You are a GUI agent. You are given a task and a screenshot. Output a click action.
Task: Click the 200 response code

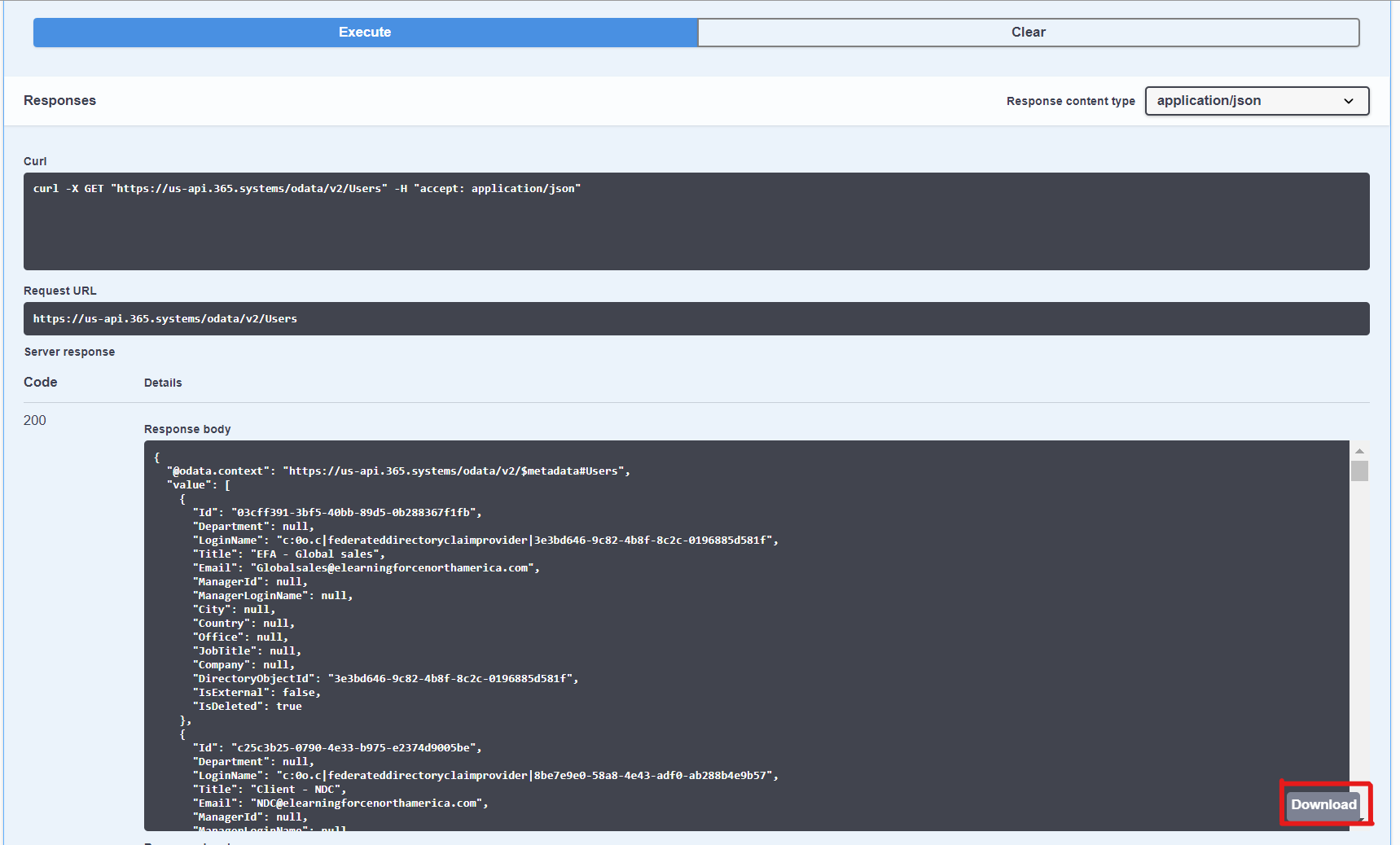tap(35, 420)
